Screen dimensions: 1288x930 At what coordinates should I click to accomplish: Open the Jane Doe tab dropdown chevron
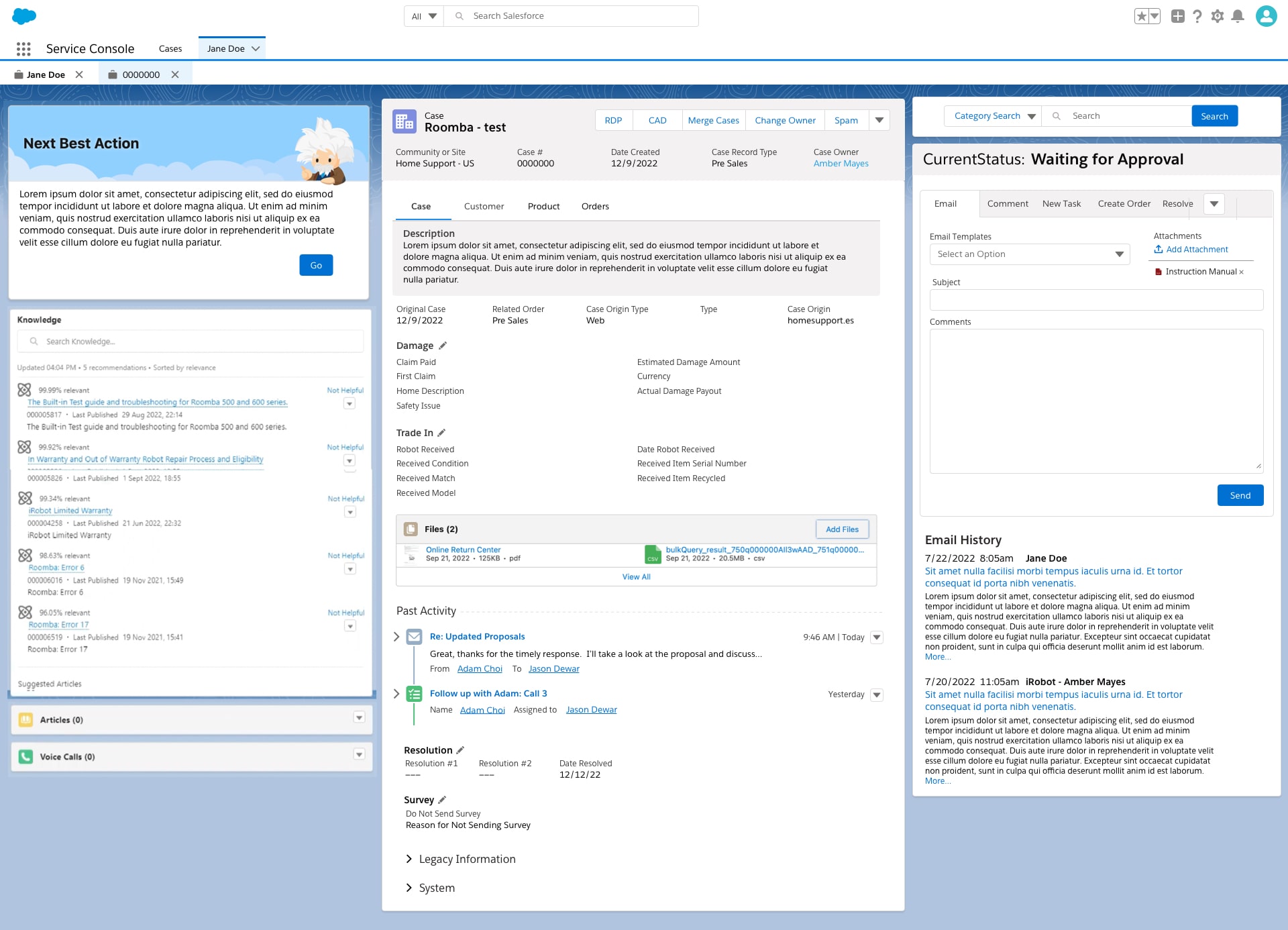(x=256, y=48)
